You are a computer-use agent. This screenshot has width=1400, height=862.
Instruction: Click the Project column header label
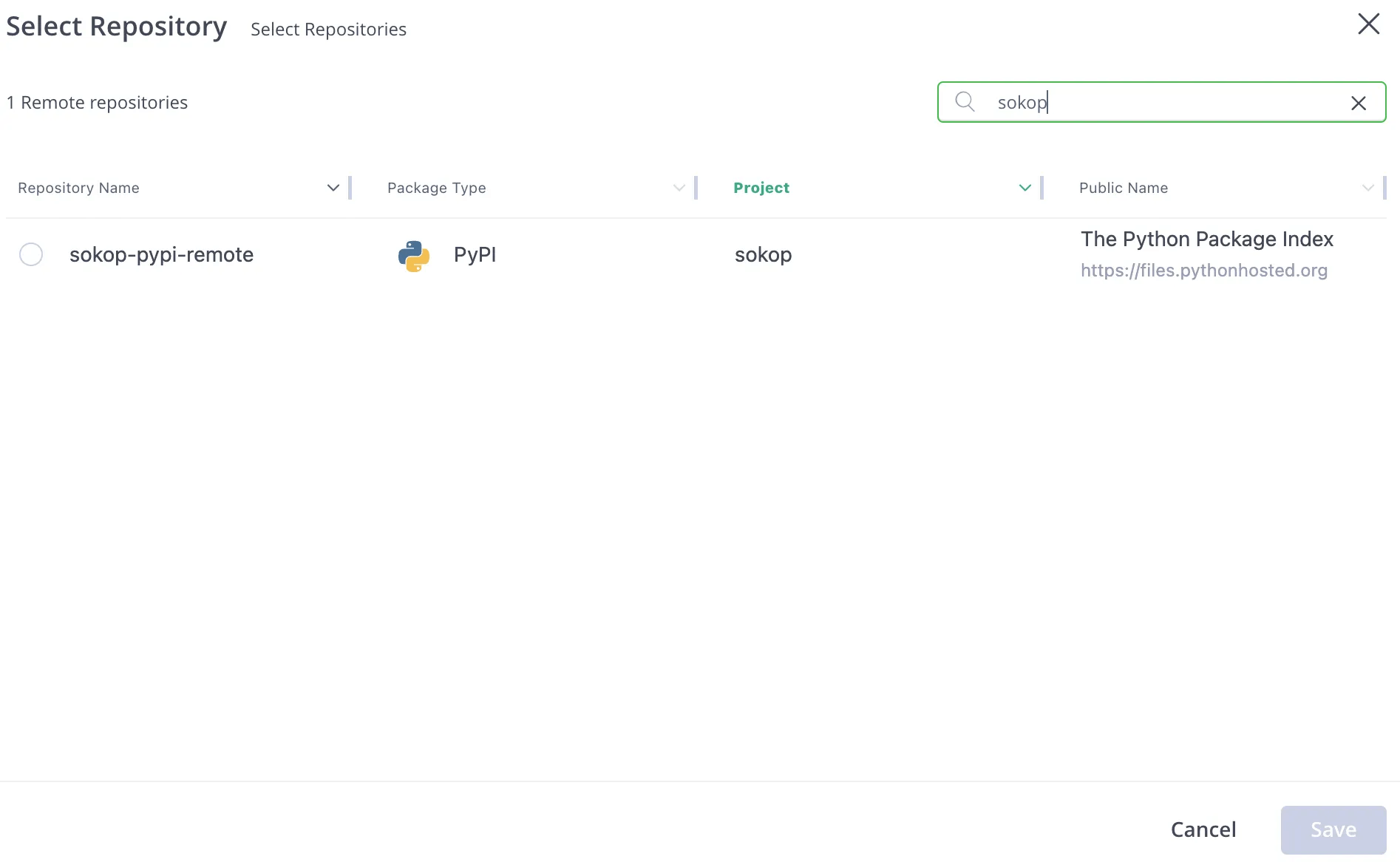tap(761, 188)
